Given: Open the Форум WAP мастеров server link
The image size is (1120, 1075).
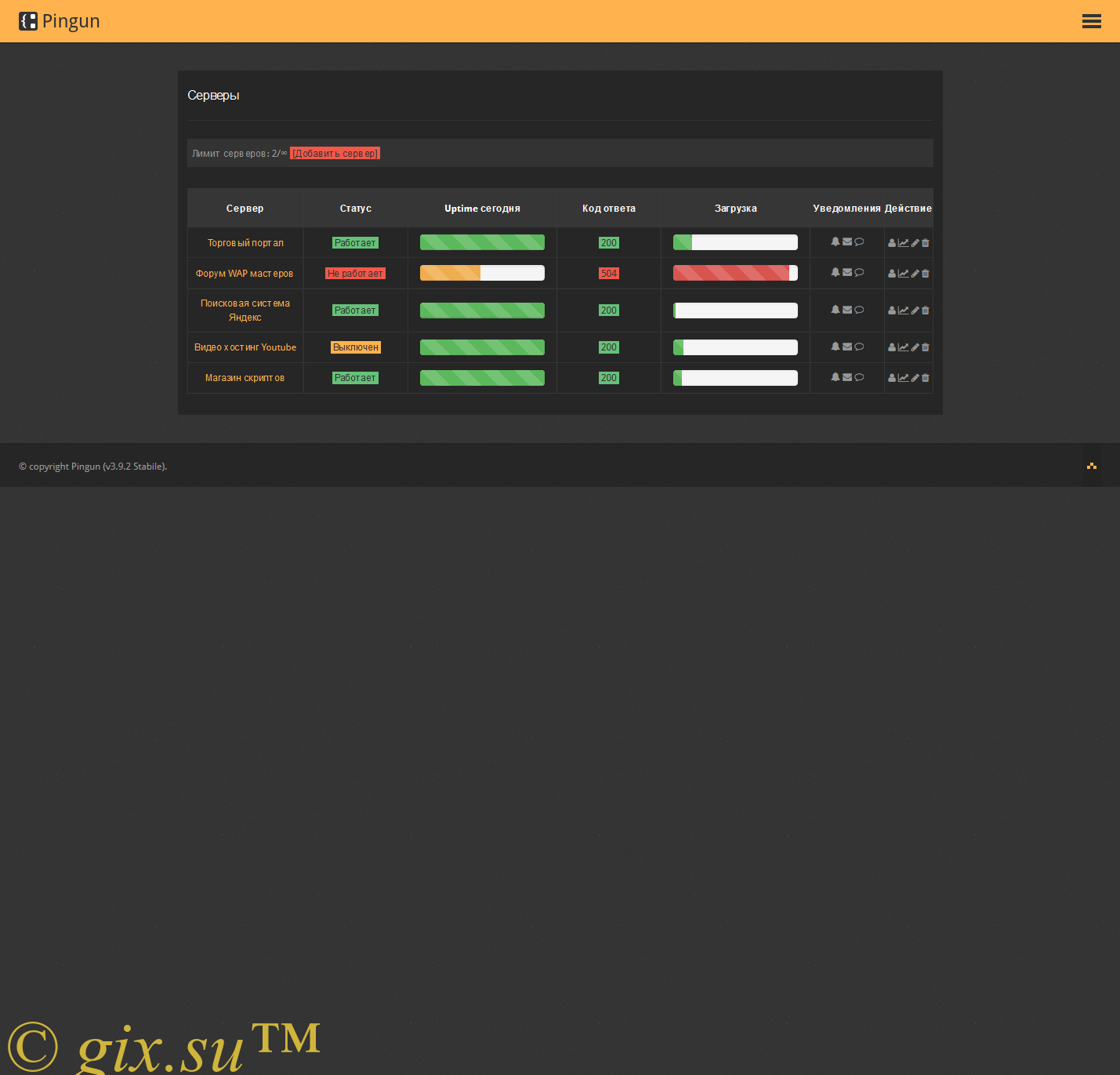Looking at the screenshot, I should pos(245,274).
